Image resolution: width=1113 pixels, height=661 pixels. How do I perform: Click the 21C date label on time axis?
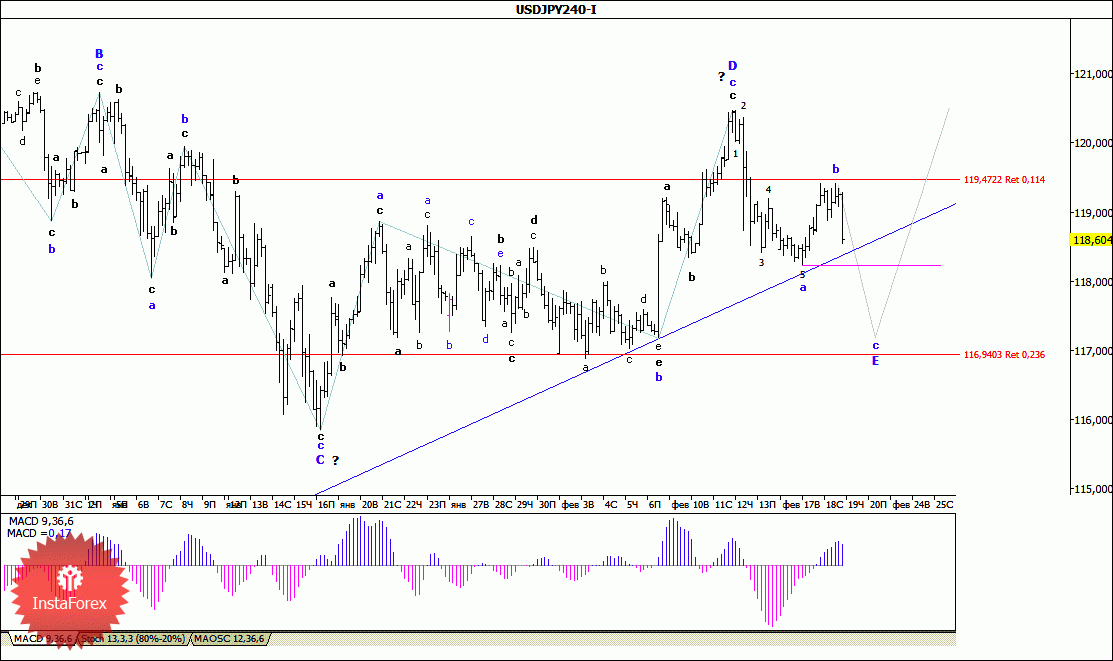click(x=393, y=504)
